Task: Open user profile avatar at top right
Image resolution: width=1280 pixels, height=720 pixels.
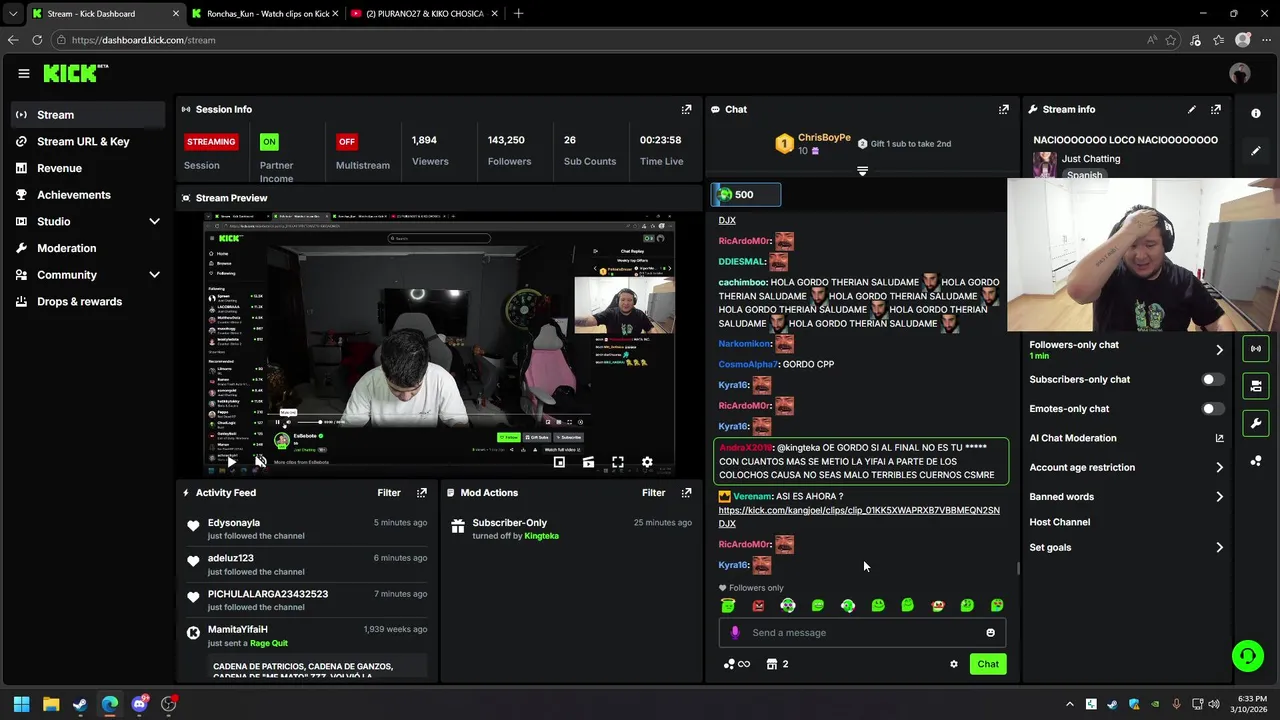Action: (x=1240, y=73)
